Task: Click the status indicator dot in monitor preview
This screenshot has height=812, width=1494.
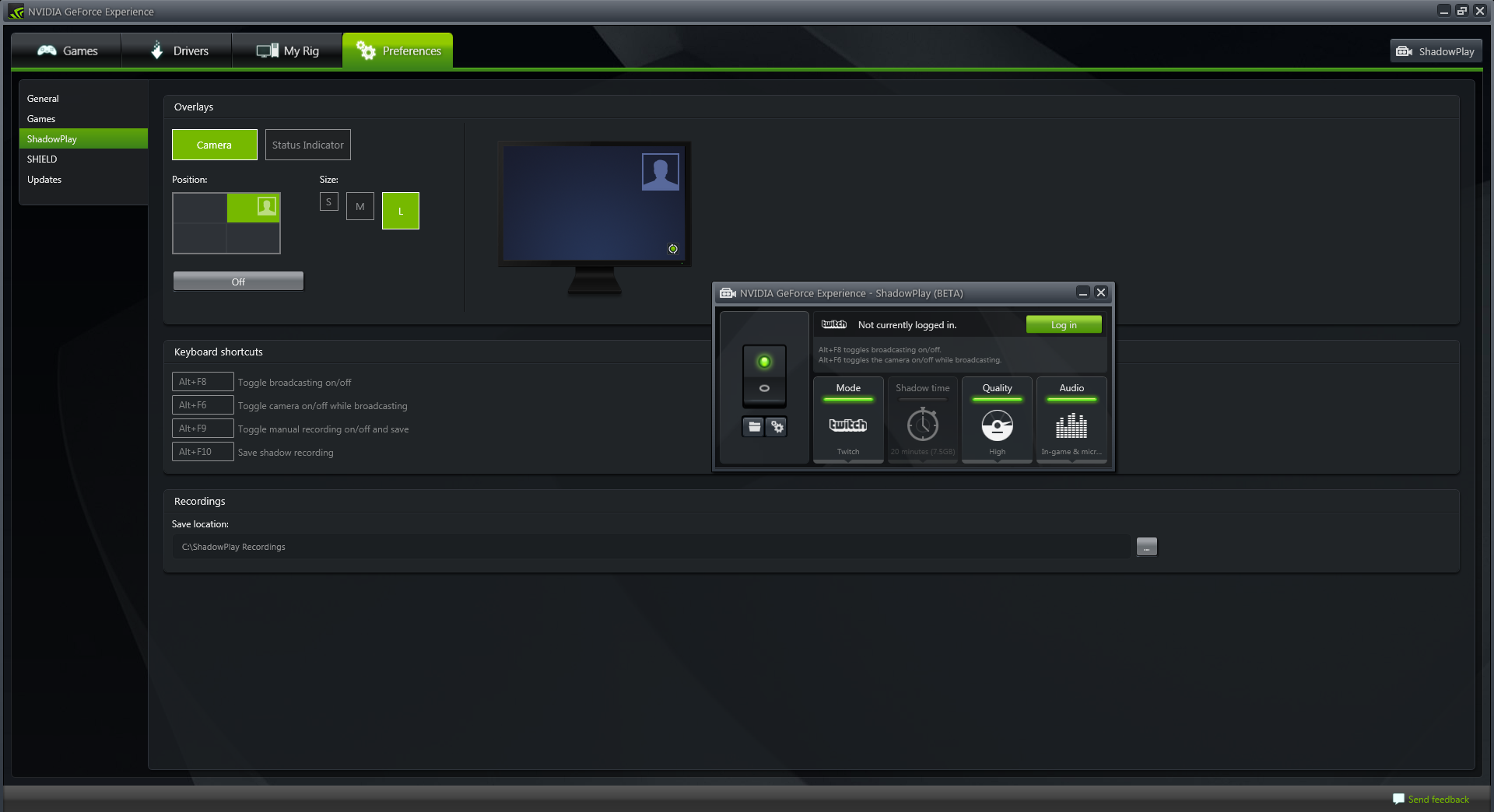Action: [673, 249]
